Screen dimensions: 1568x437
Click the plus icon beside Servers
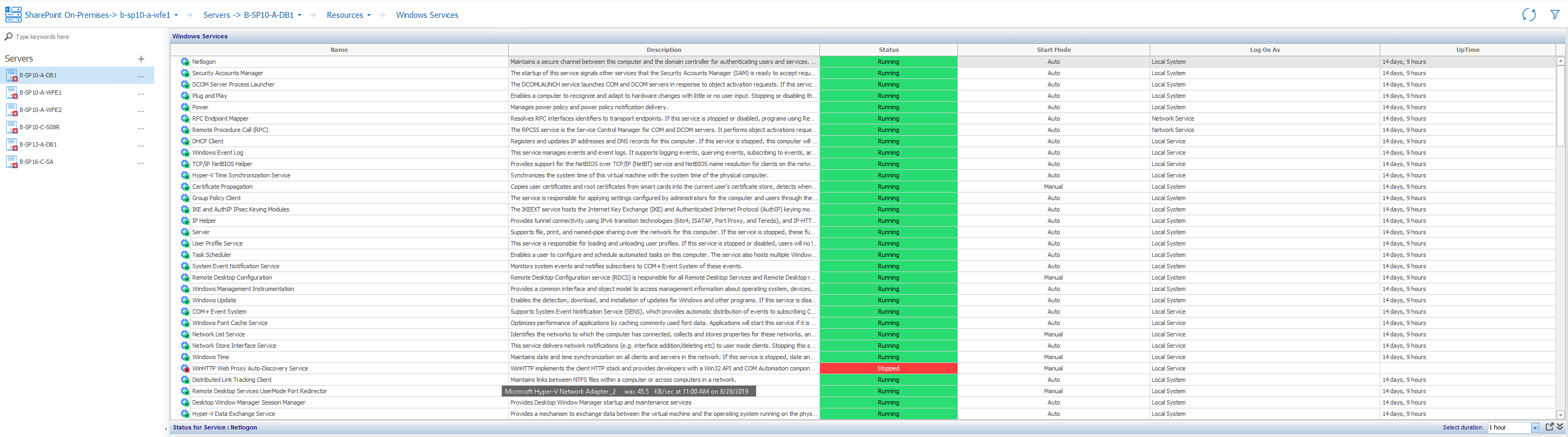(141, 59)
